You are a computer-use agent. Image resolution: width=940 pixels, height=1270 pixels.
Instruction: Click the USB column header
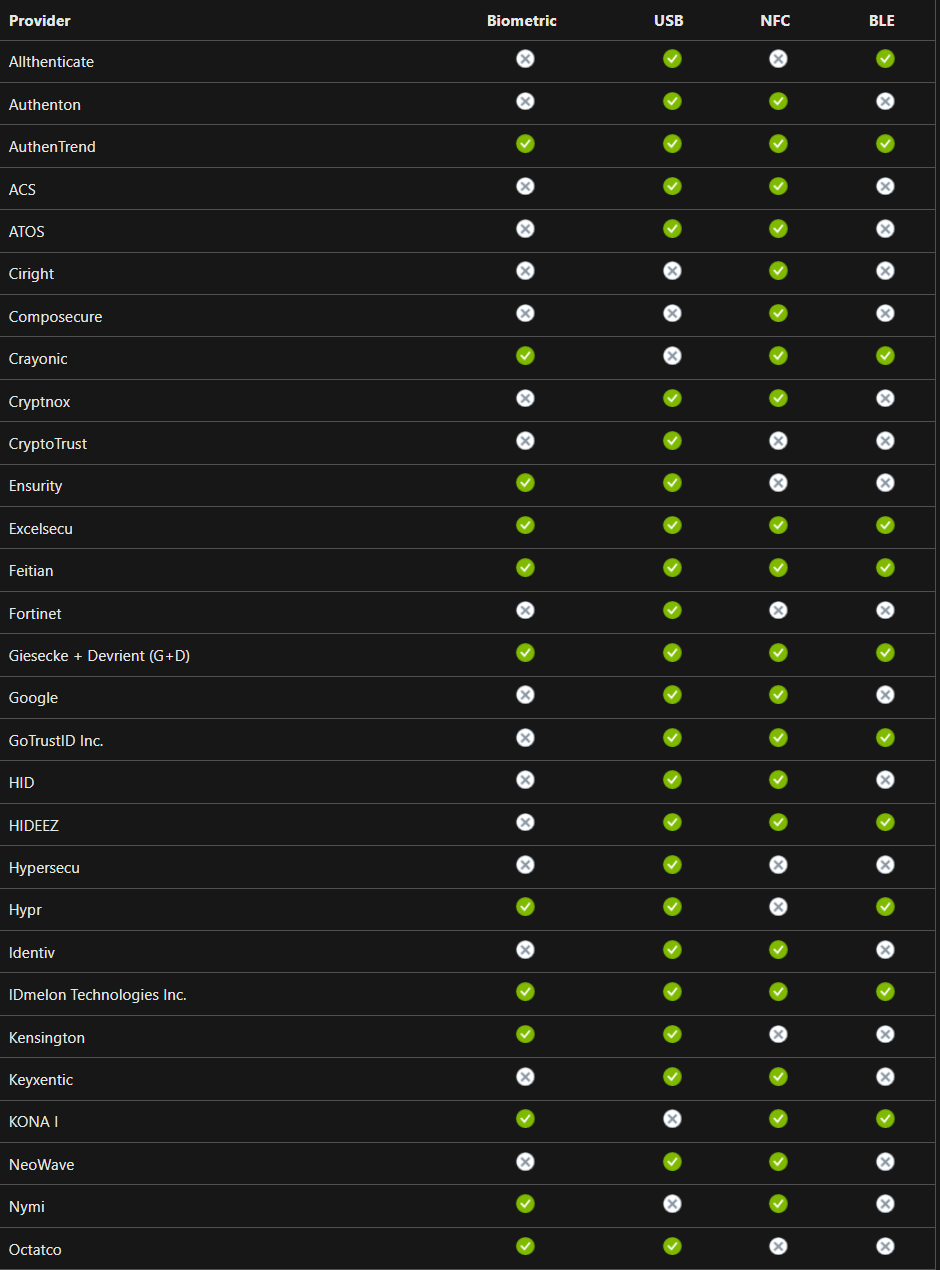click(669, 21)
